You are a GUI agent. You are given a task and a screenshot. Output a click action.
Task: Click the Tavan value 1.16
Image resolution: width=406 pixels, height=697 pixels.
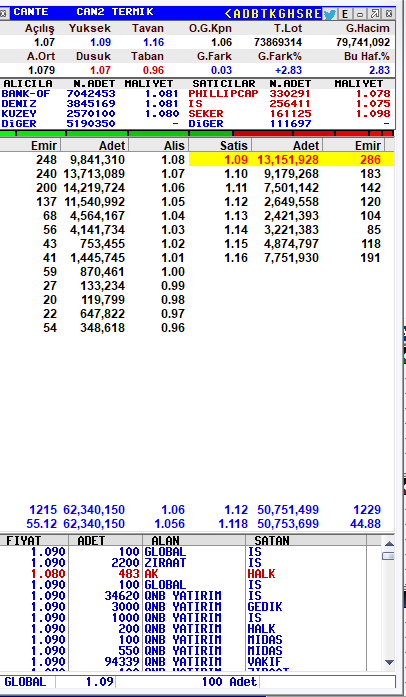point(153,42)
